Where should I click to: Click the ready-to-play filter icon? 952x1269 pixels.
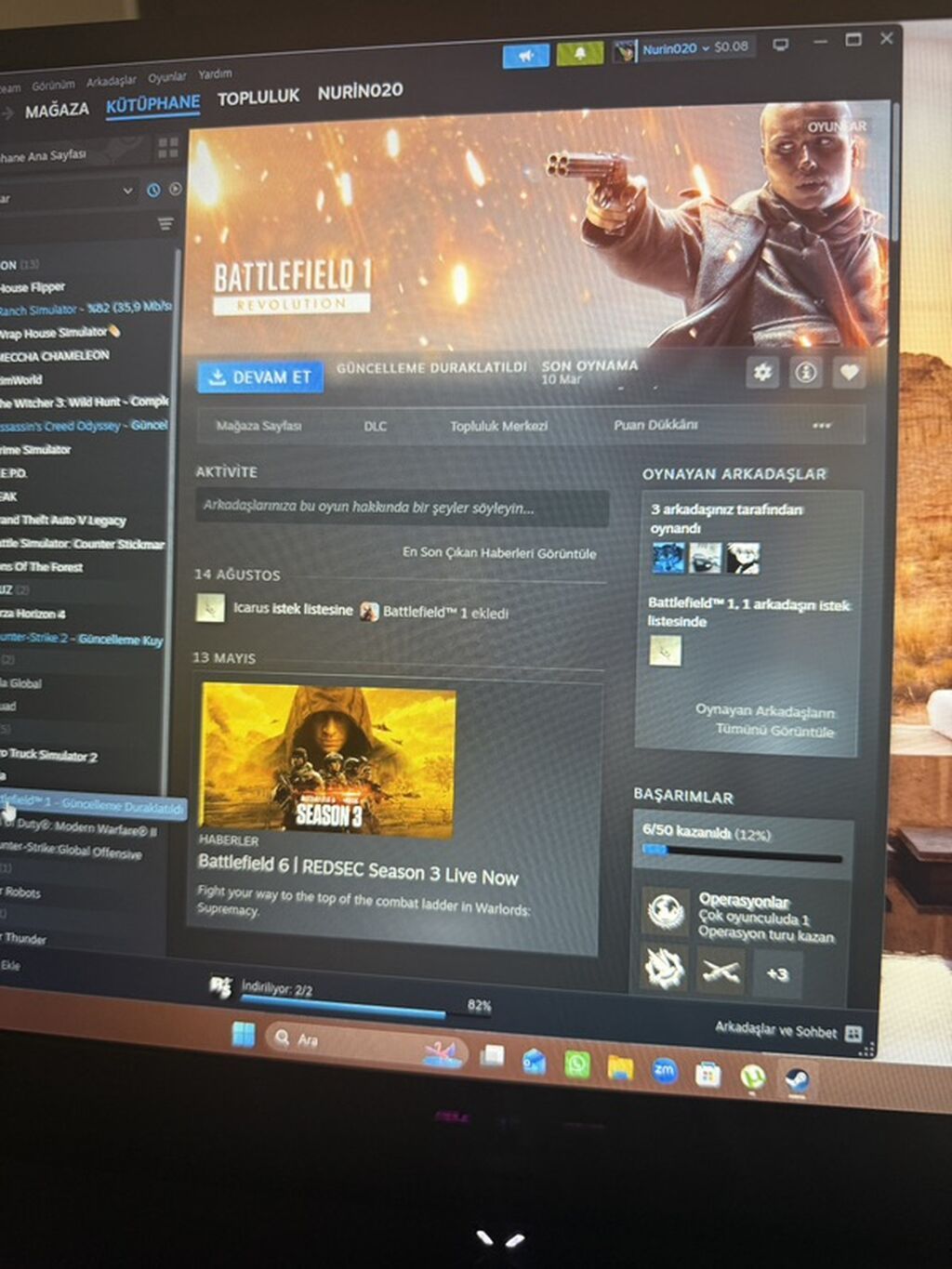point(175,189)
